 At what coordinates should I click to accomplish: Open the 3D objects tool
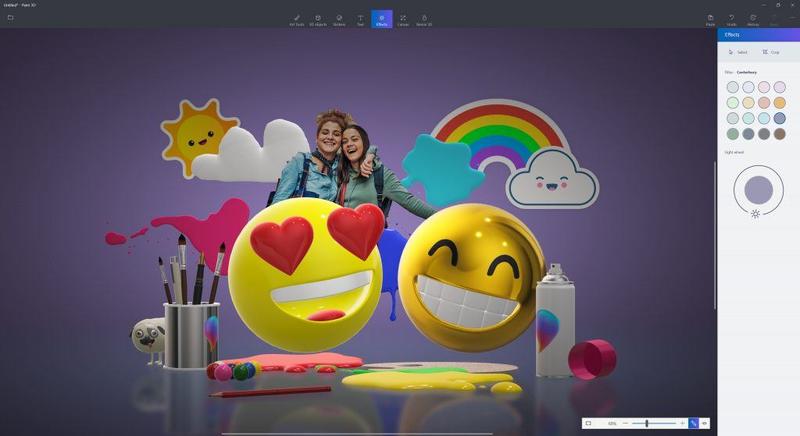point(318,19)
